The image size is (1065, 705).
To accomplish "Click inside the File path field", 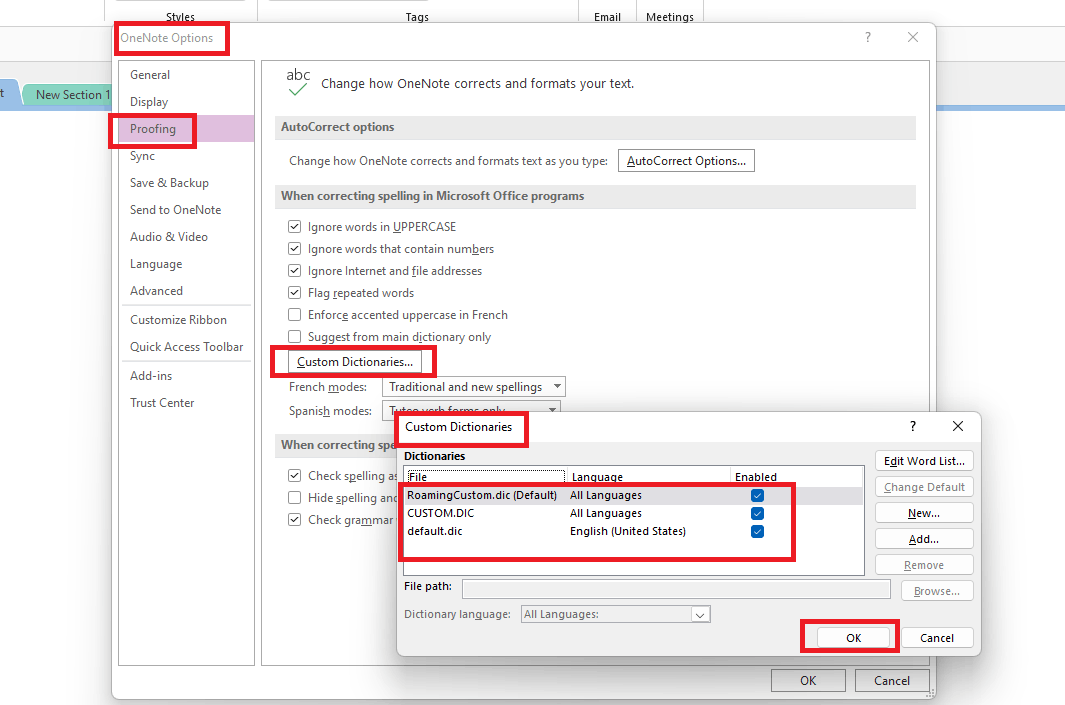I will tap(675, 588).
